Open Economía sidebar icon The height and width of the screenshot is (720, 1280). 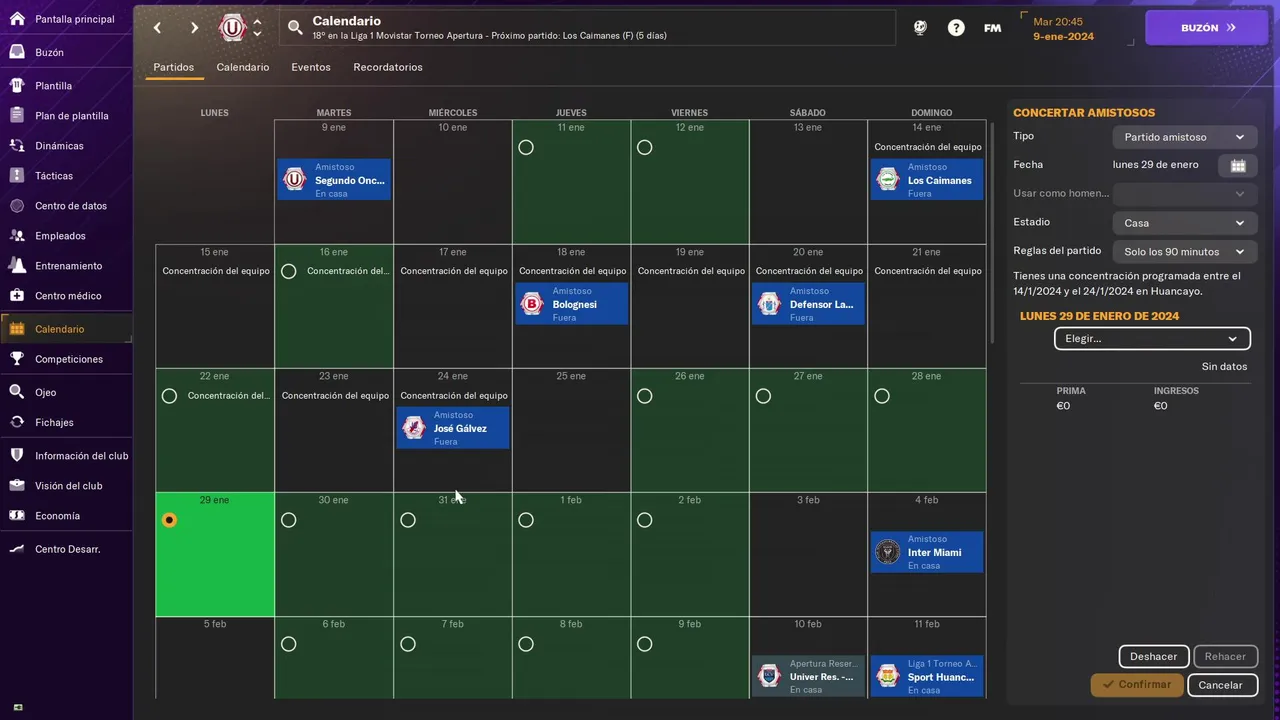click(17, 516)
